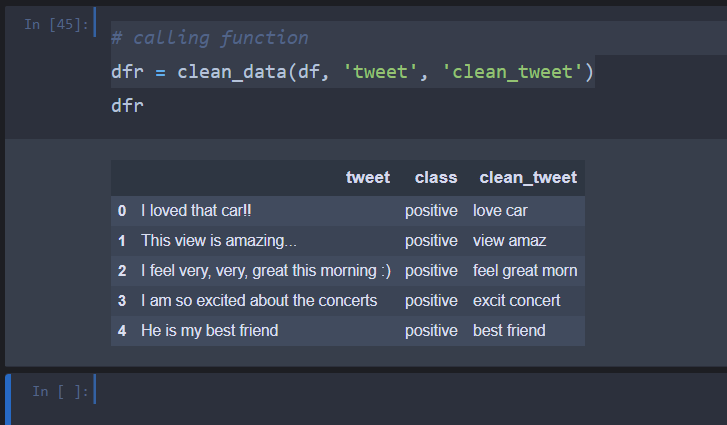The height and width of the screenshot is (425, 727).
Task: Click the 'best friend' clean tweet cell
Action: click(509, 331)
